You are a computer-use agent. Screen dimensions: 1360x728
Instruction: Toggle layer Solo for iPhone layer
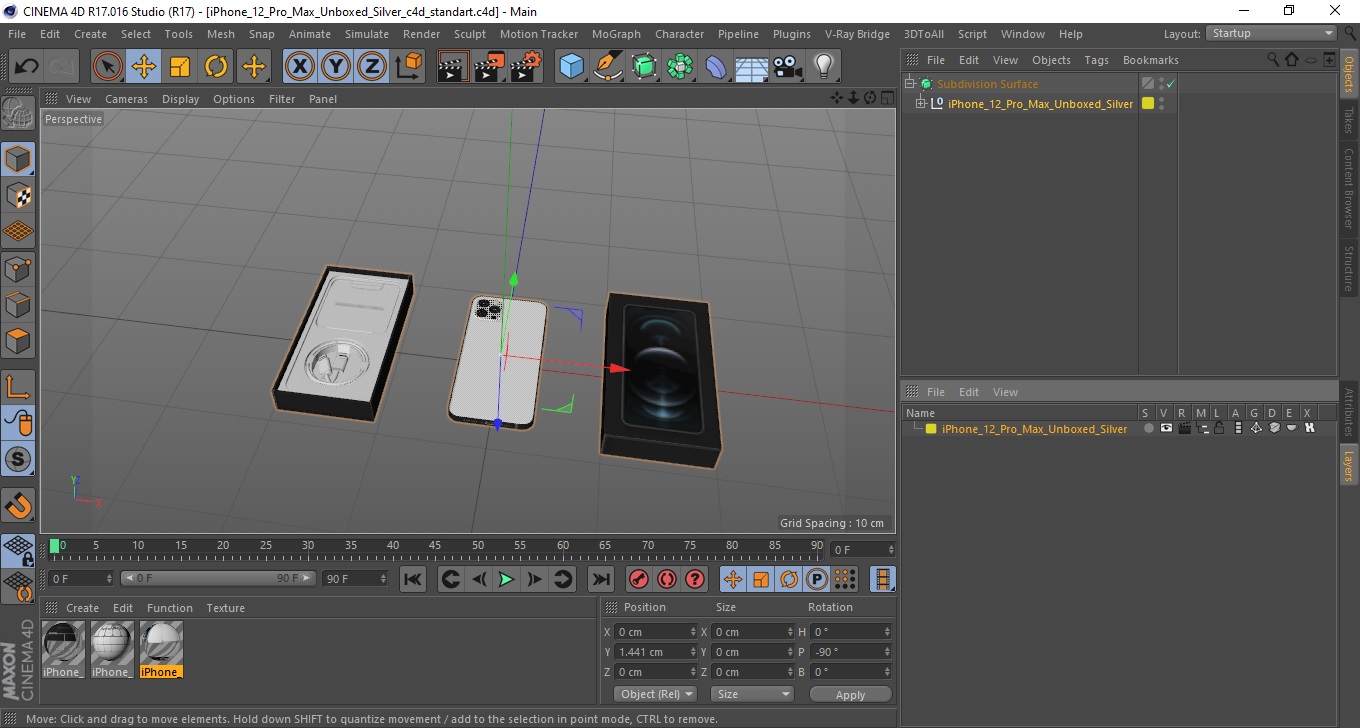(1149, 429)
